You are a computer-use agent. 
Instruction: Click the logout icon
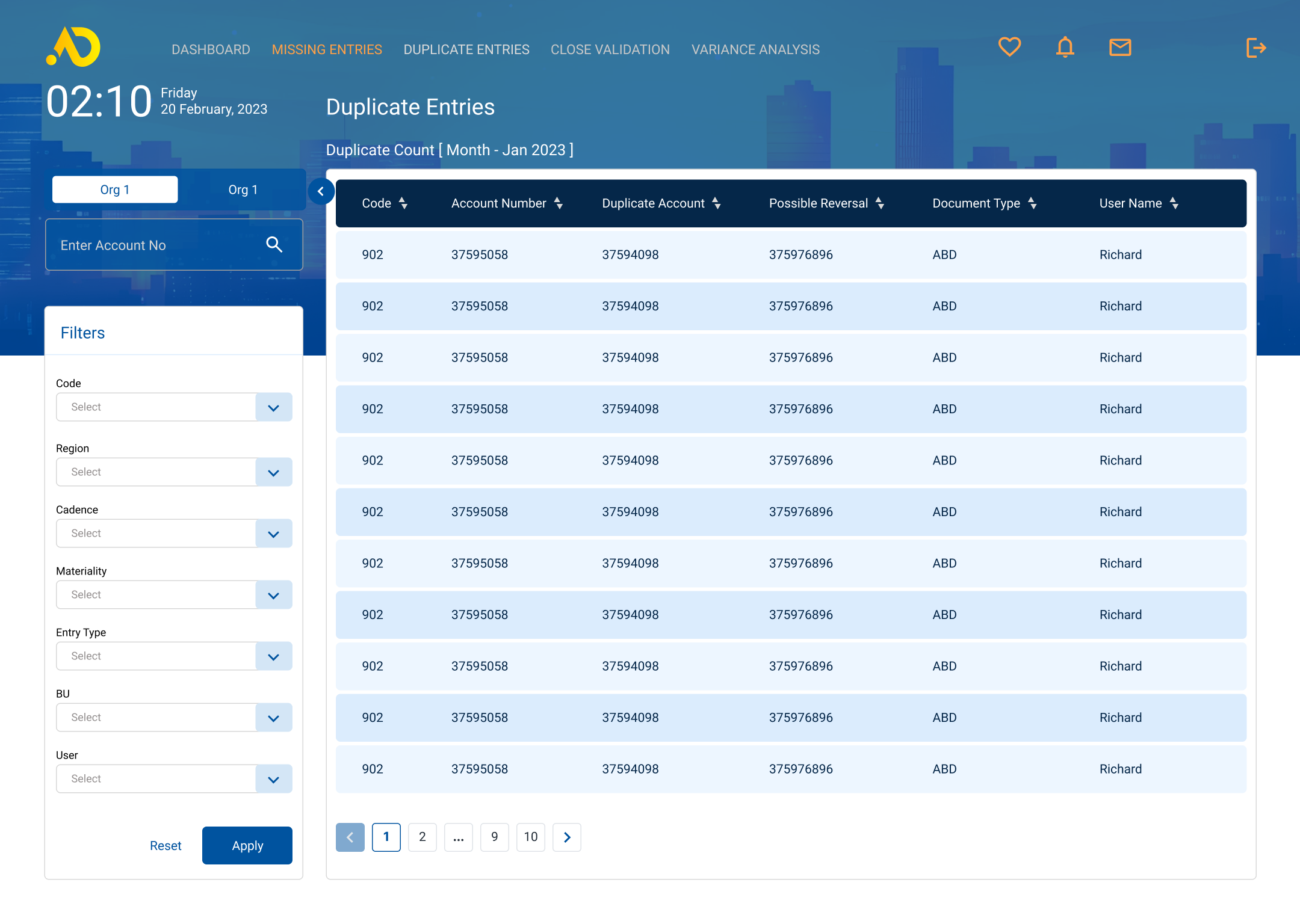point(1256,48)
